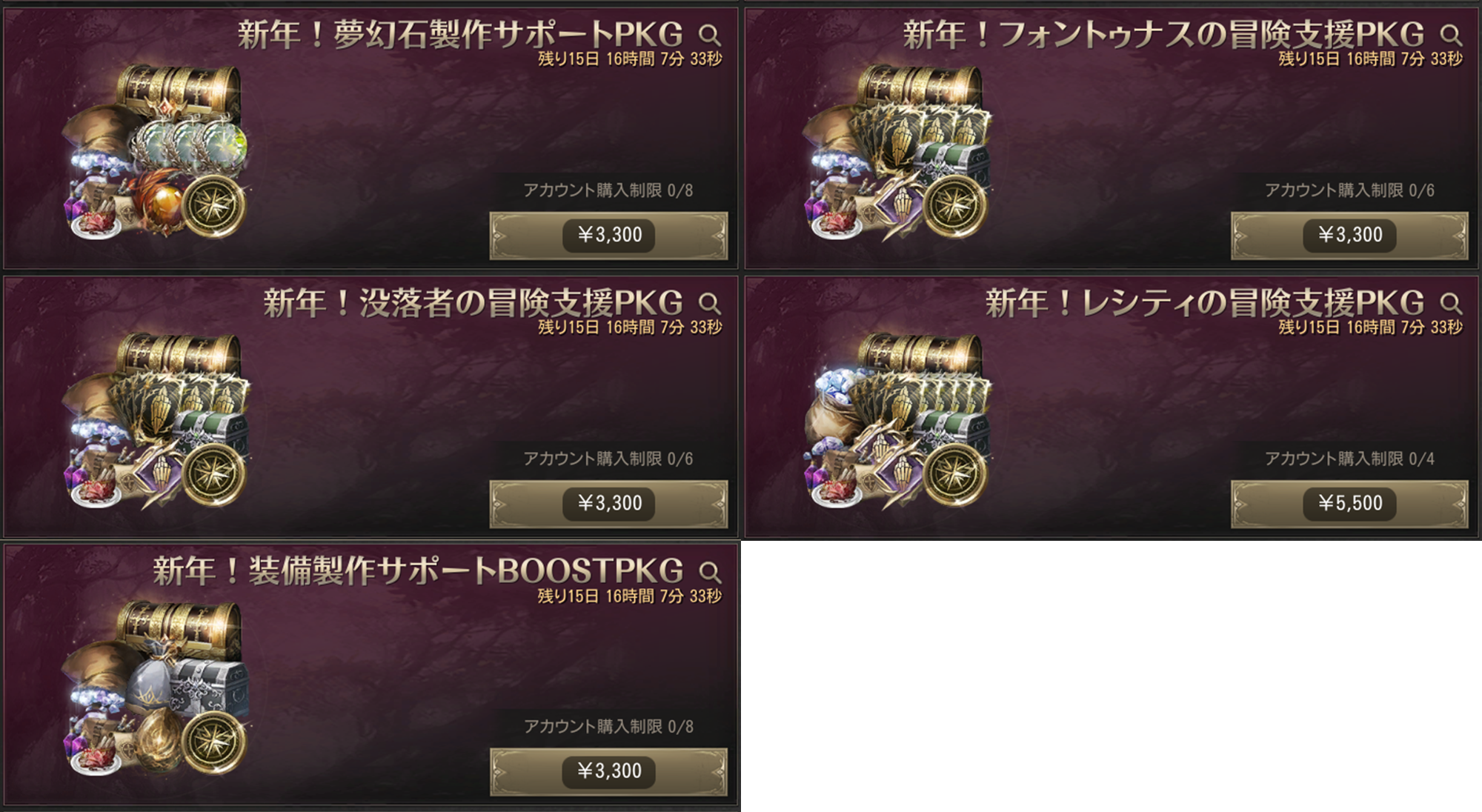
Task: Click the 新年！没落者の冒険支援PKG title
Action: pyautogui.click(x=473, y=303)
